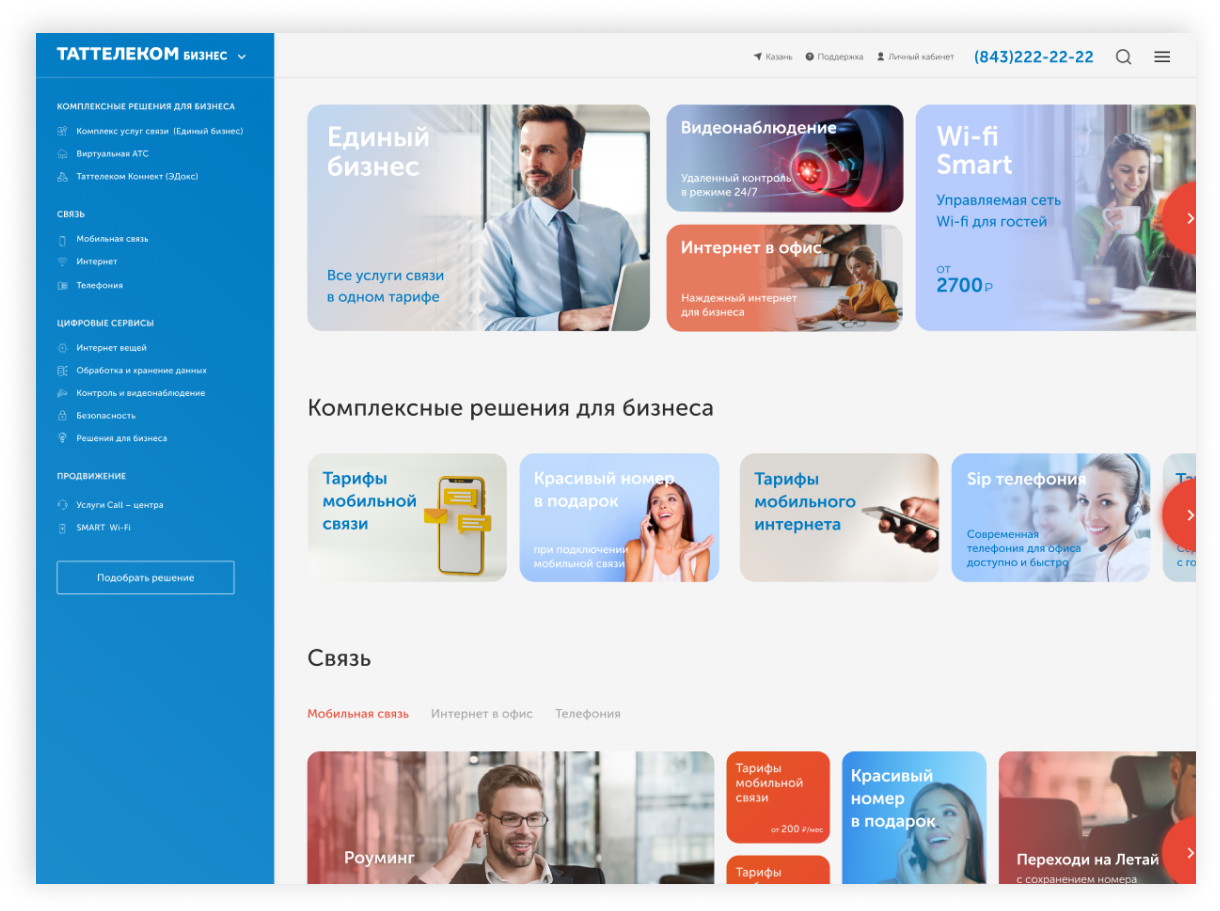The width and height of the screenshot is (1220, 911).
Task: Open the Виртуальная АТС sidebar link
Action: coord(112,154)
